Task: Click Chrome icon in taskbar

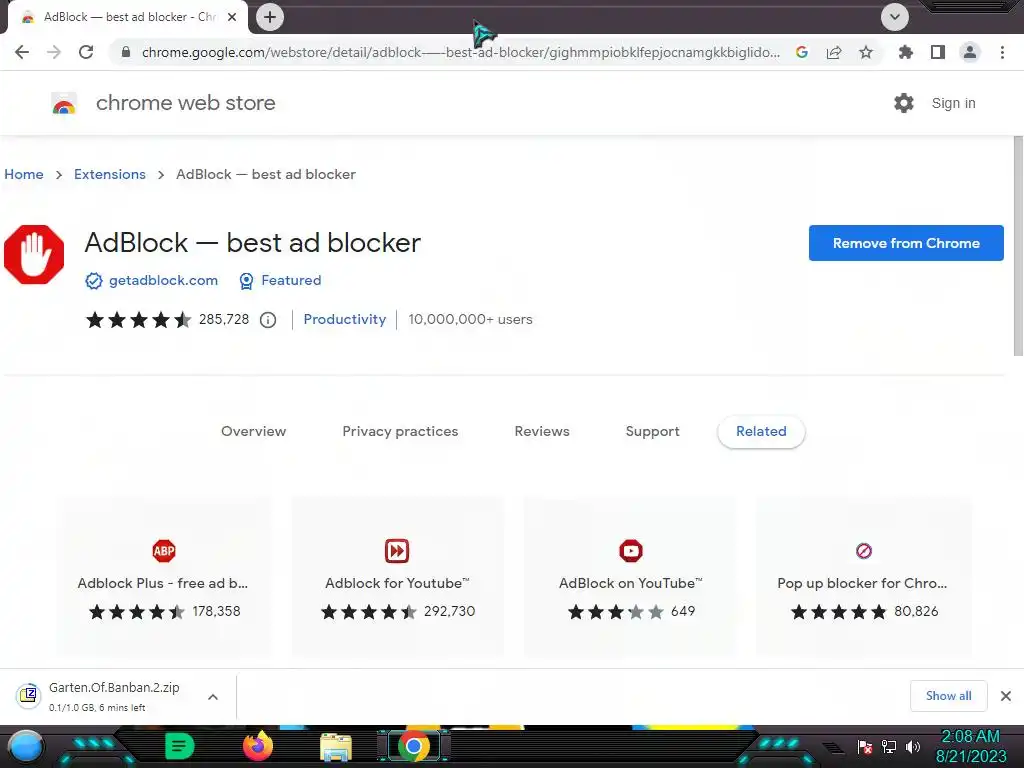Action: click(x=413, y=746)
